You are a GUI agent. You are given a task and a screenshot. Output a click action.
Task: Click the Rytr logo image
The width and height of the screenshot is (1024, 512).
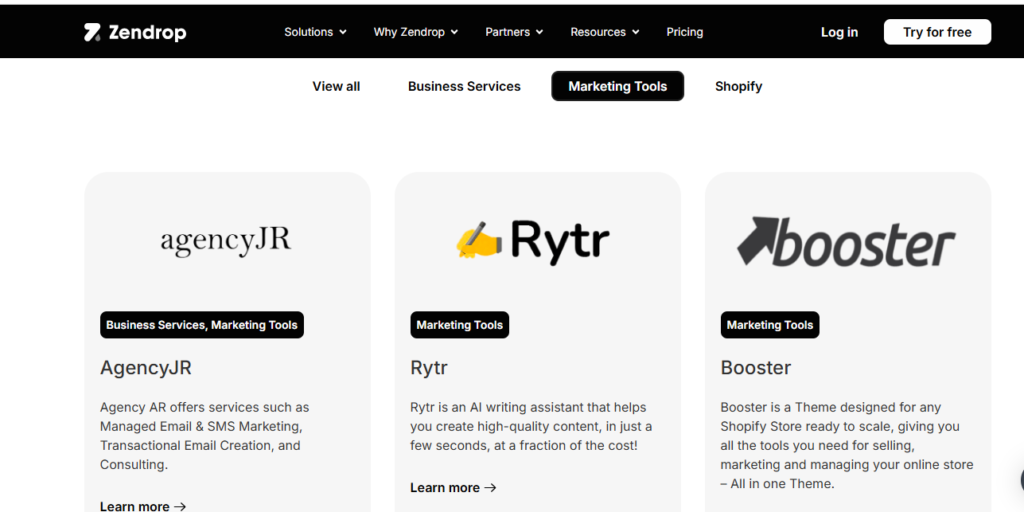pos(533,241)
